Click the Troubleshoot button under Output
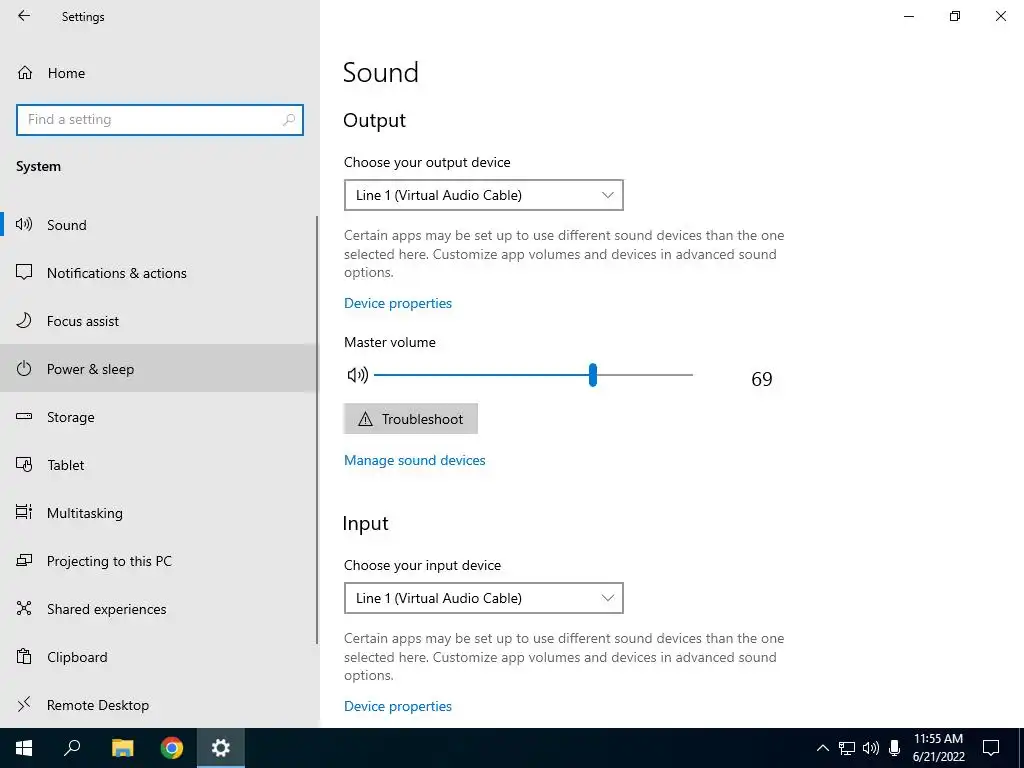Image resolution: width=1024 pixels, height=768 pixels. 411,419
